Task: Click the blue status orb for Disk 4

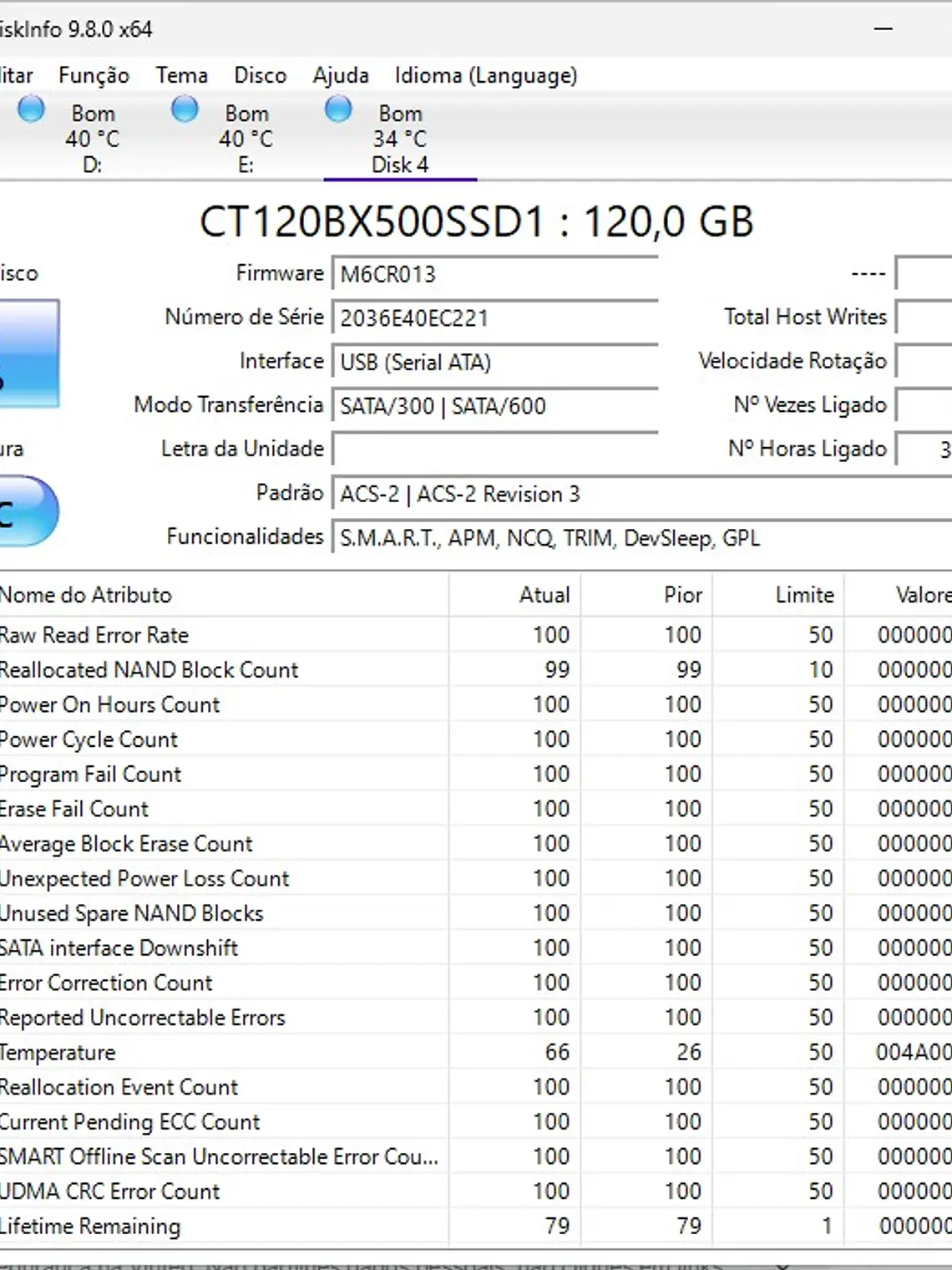Action: pos(338,109)
